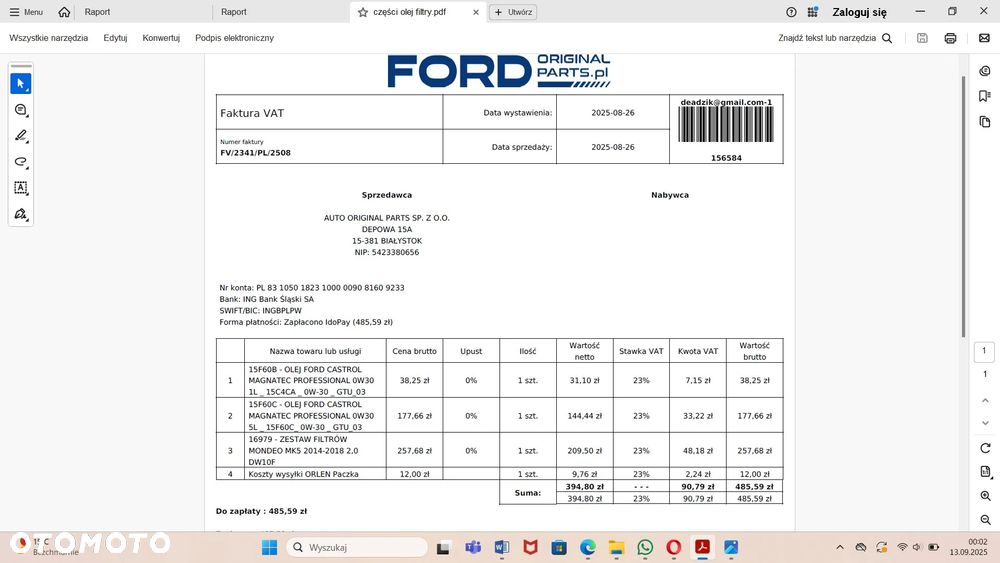
Task: Expand the hidden system tray icons
Action: pyautogui.click(x=840, y=547)
